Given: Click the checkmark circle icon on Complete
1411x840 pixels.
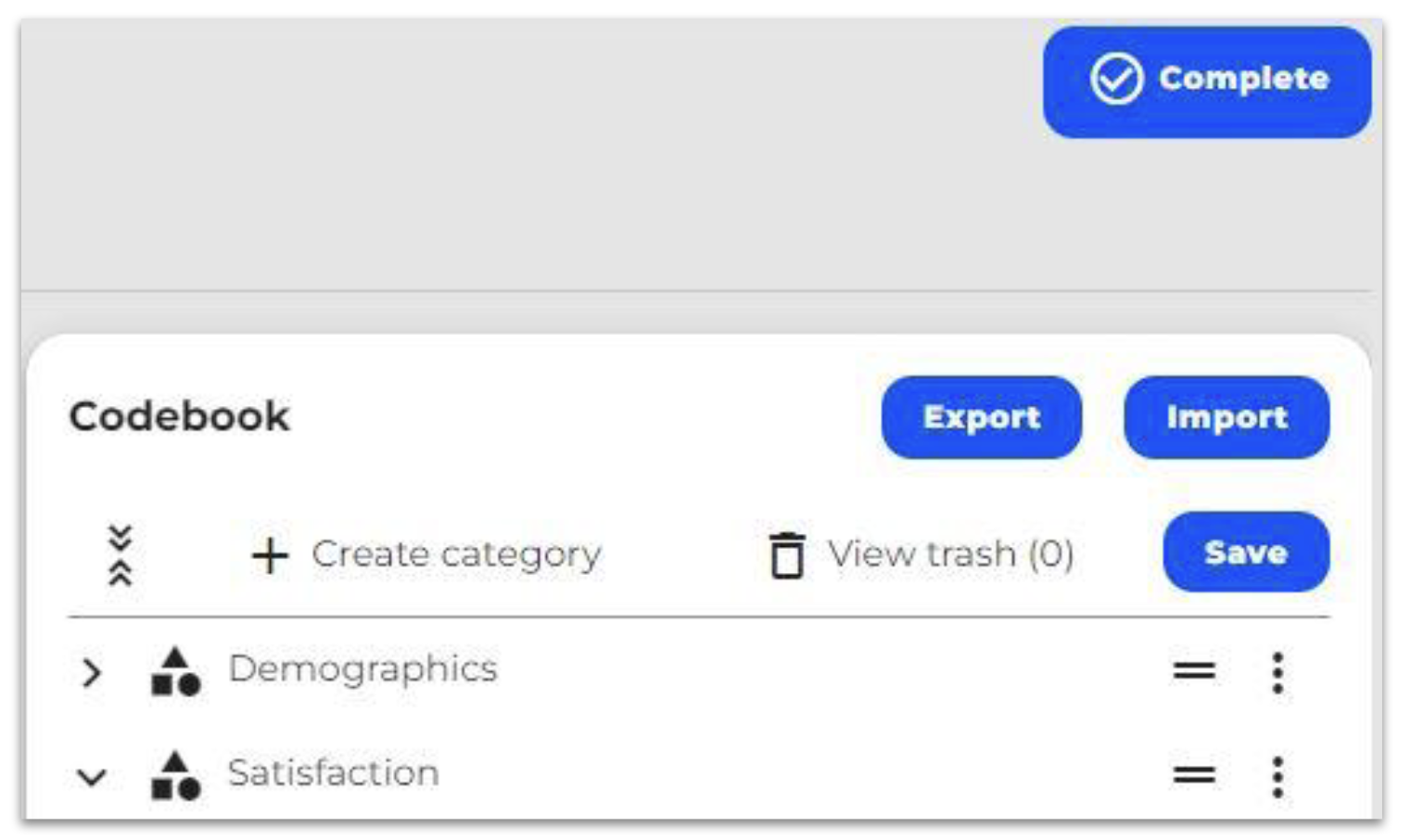Looking at the screenshot, I should click(x=1116, y=79).
